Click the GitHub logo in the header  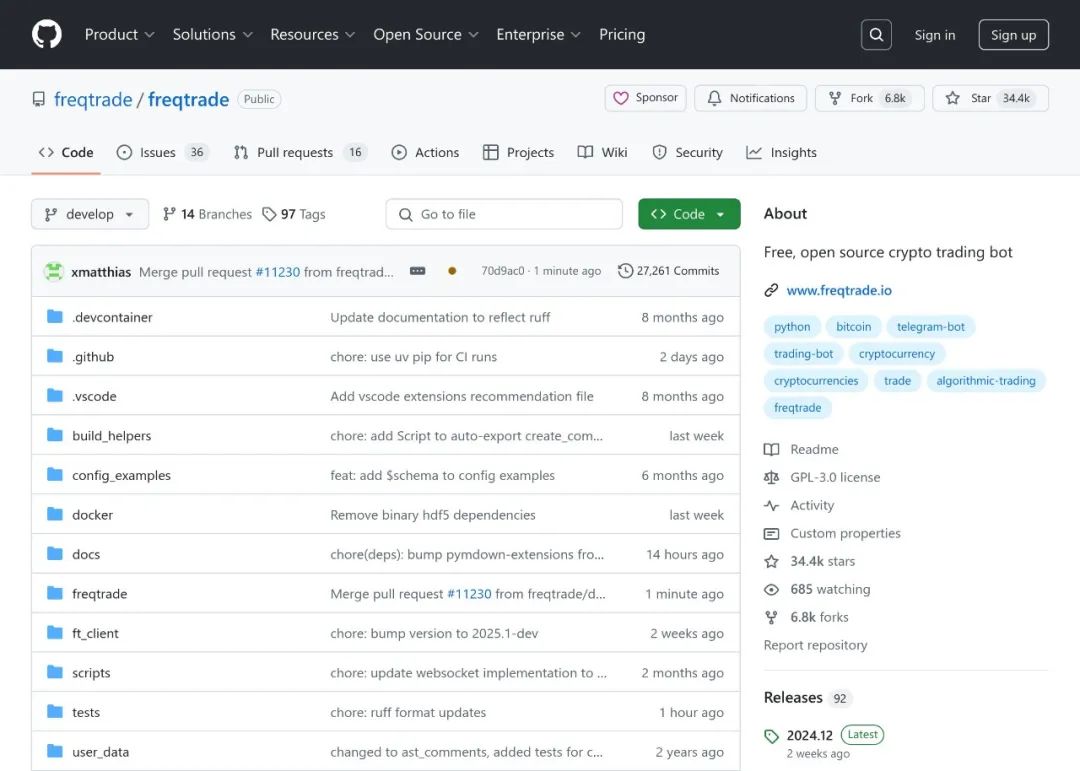click(x=47, y=34)
